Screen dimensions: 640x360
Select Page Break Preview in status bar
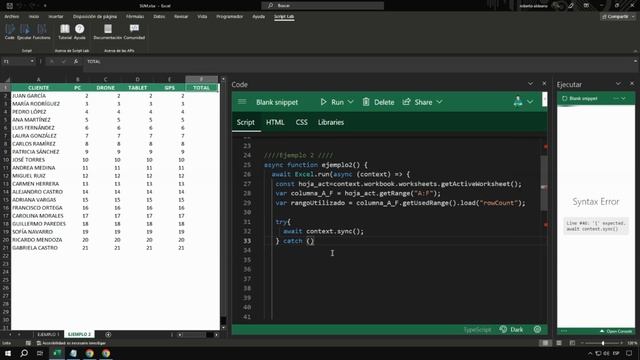click(x=572, y=343)
